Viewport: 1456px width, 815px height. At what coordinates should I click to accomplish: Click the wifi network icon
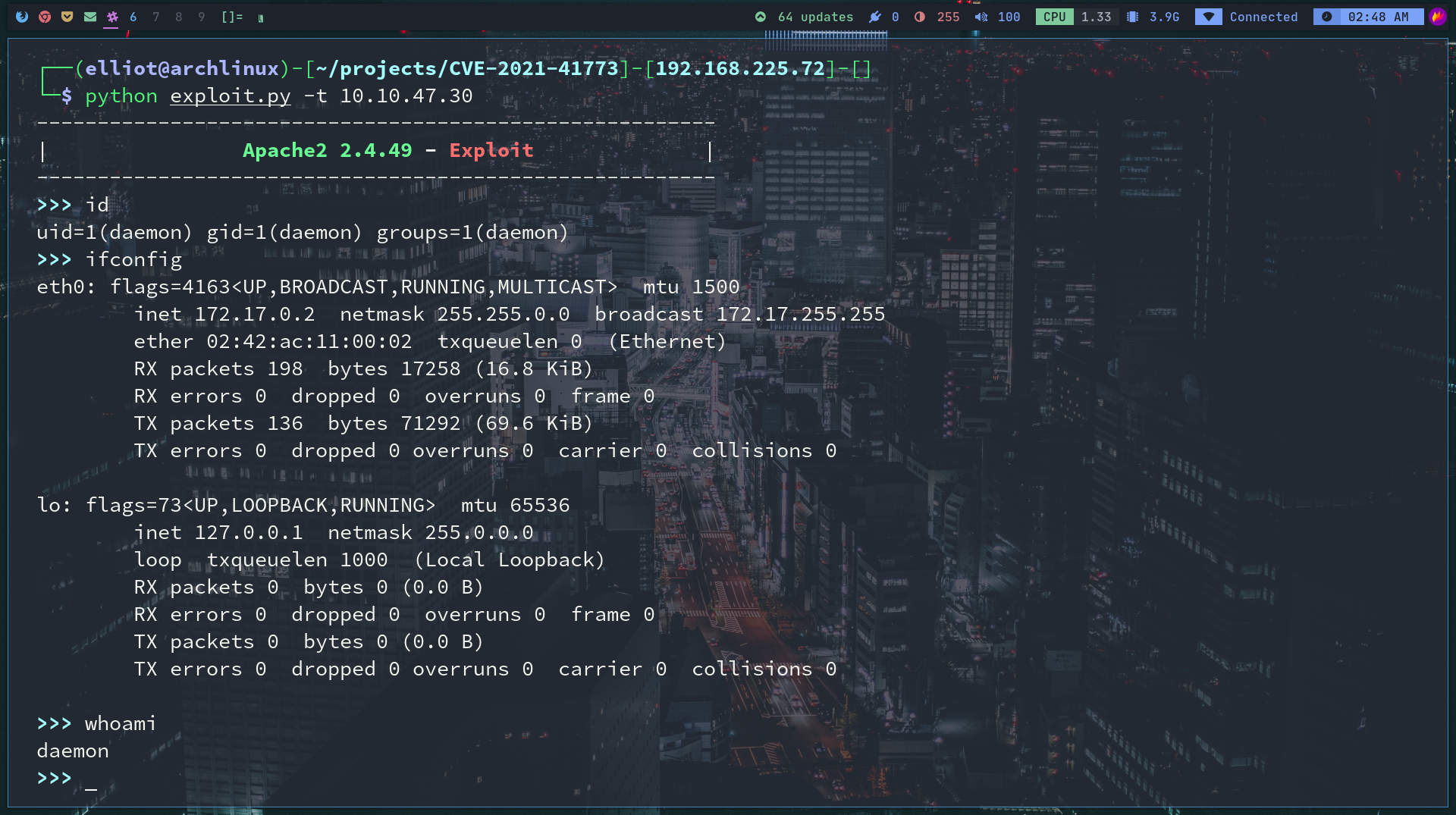pyautogui.click(x=1209, y=17)
